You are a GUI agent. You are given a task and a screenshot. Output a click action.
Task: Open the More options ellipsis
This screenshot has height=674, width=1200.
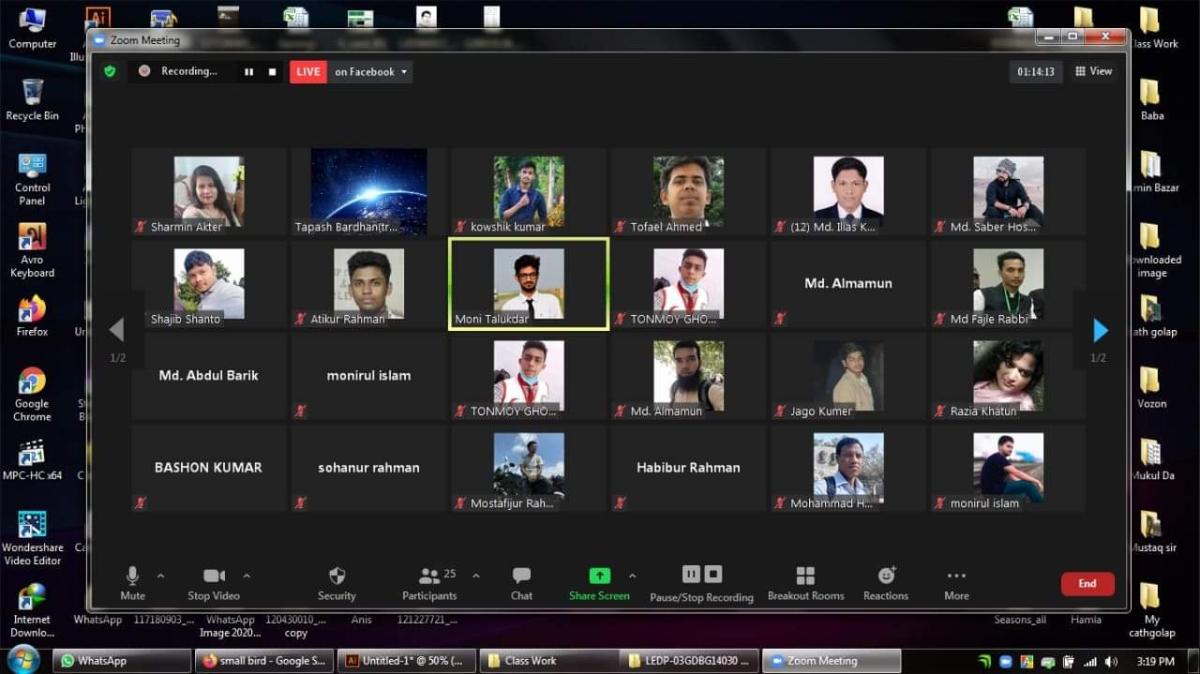pyautogui.click(x=956, y=576)
